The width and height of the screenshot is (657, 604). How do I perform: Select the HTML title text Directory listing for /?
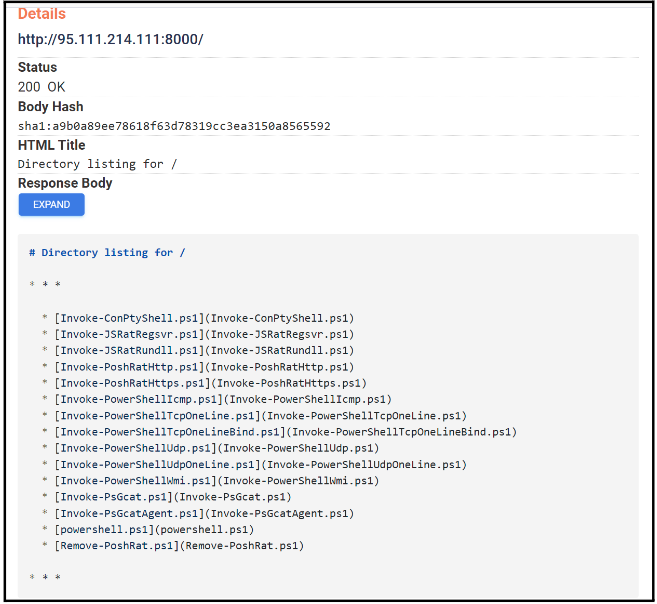point(97,164)
